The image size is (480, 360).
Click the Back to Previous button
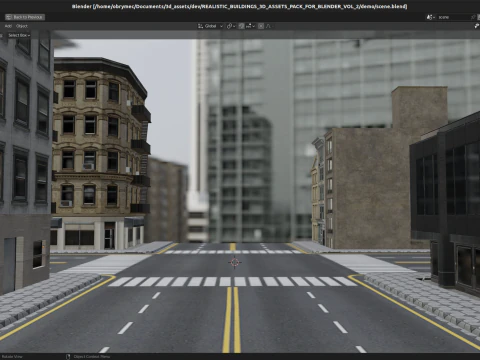click(x=25, y=17)
